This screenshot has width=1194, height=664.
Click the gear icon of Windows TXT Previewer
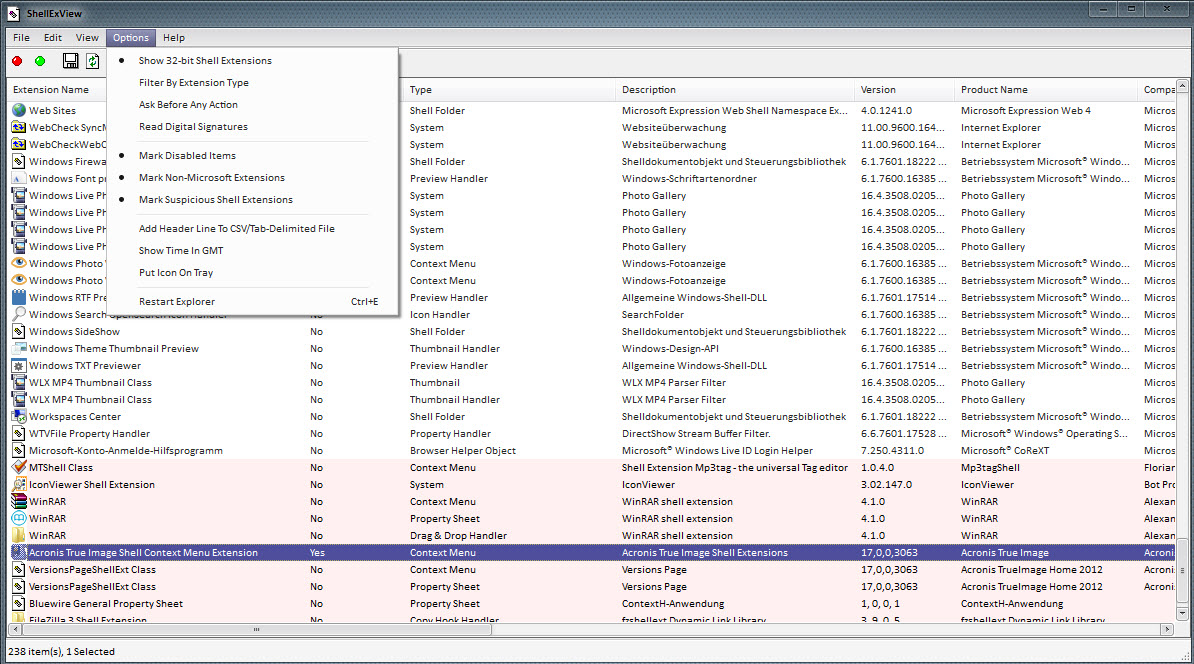click(19, 366)
